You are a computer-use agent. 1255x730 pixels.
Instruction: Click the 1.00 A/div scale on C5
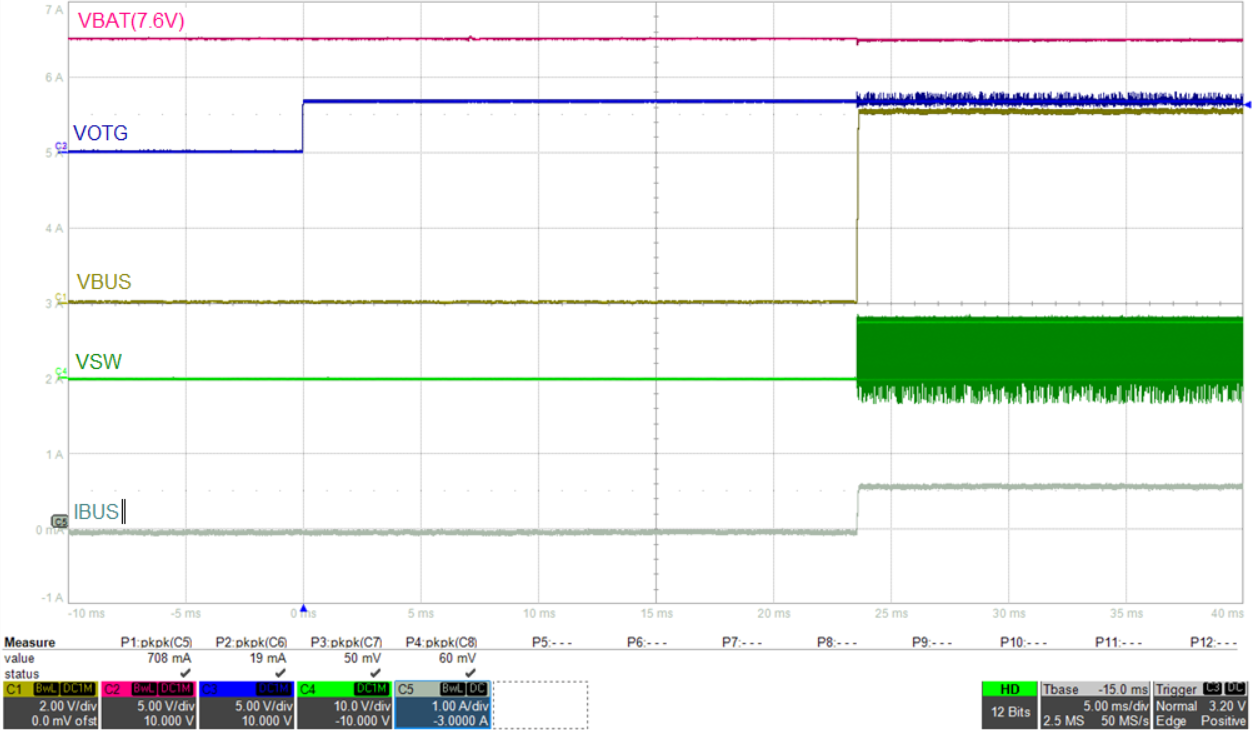point(462,705)
